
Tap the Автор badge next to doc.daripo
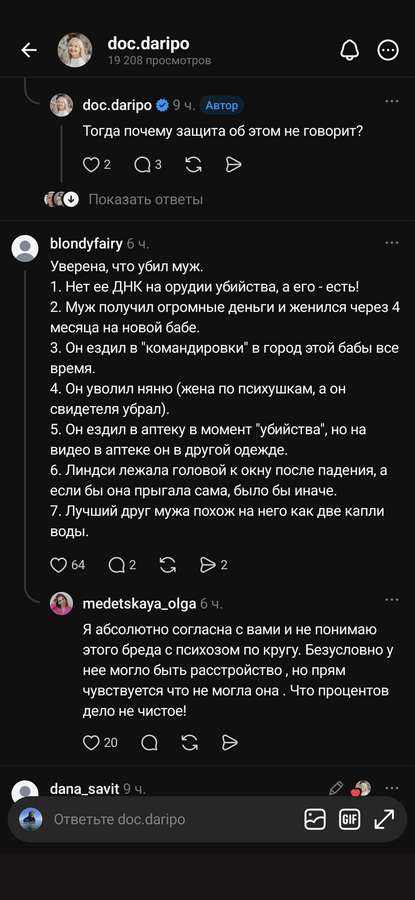tap(222, 106)
